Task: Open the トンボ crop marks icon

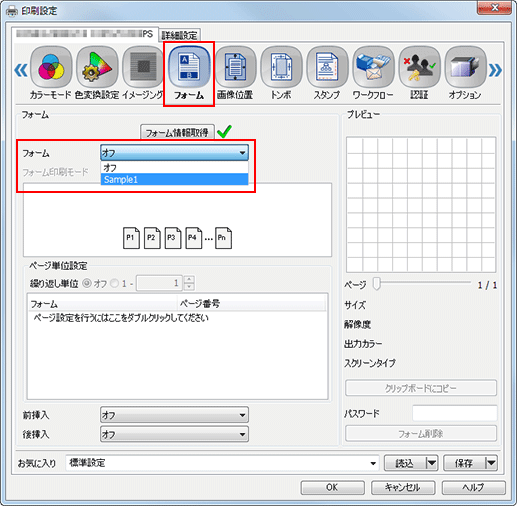Action: pyautogui.click(x=281, y=73)
